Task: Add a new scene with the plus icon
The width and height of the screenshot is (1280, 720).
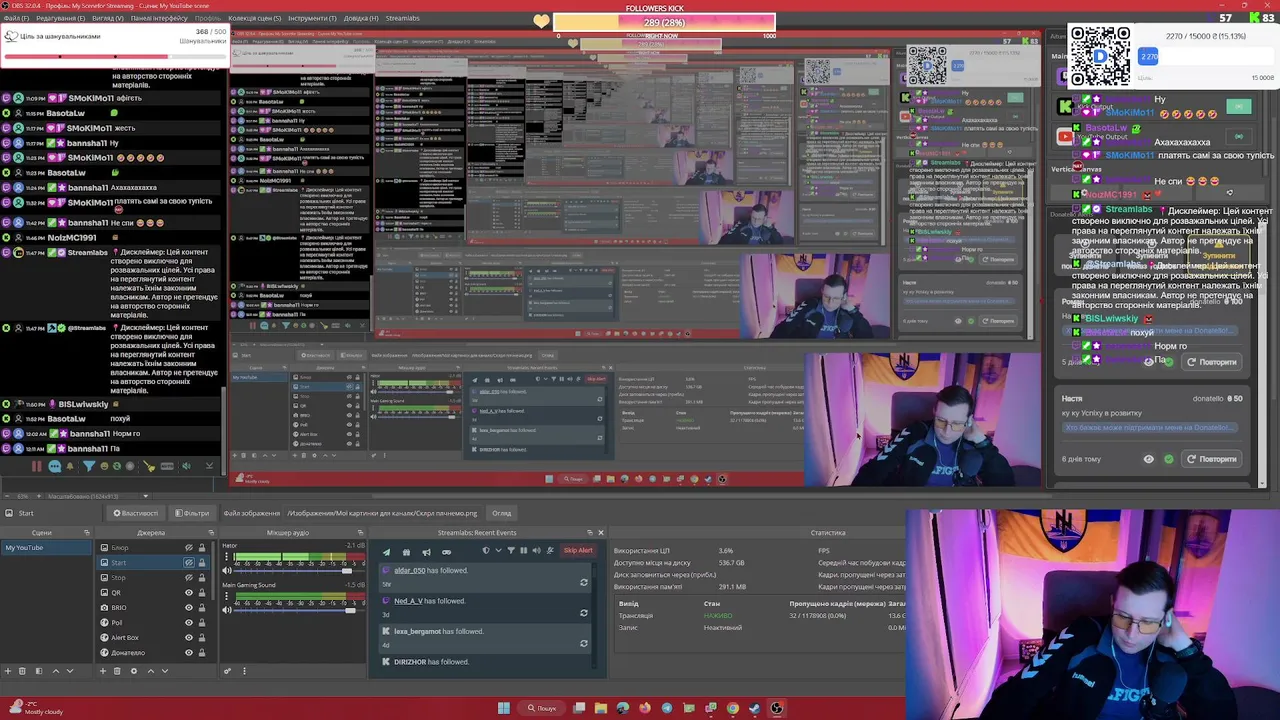Action: tap(8, 671)
